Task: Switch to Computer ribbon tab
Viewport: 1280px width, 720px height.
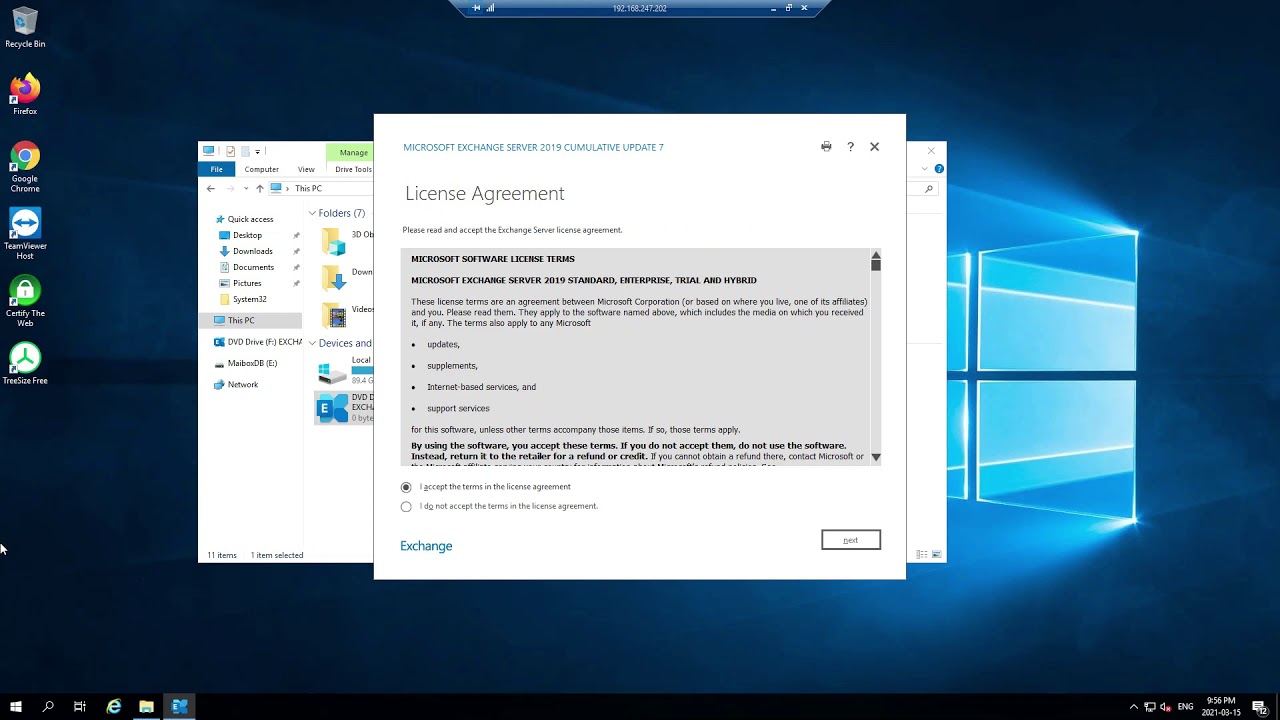Action: pos(262,169)
